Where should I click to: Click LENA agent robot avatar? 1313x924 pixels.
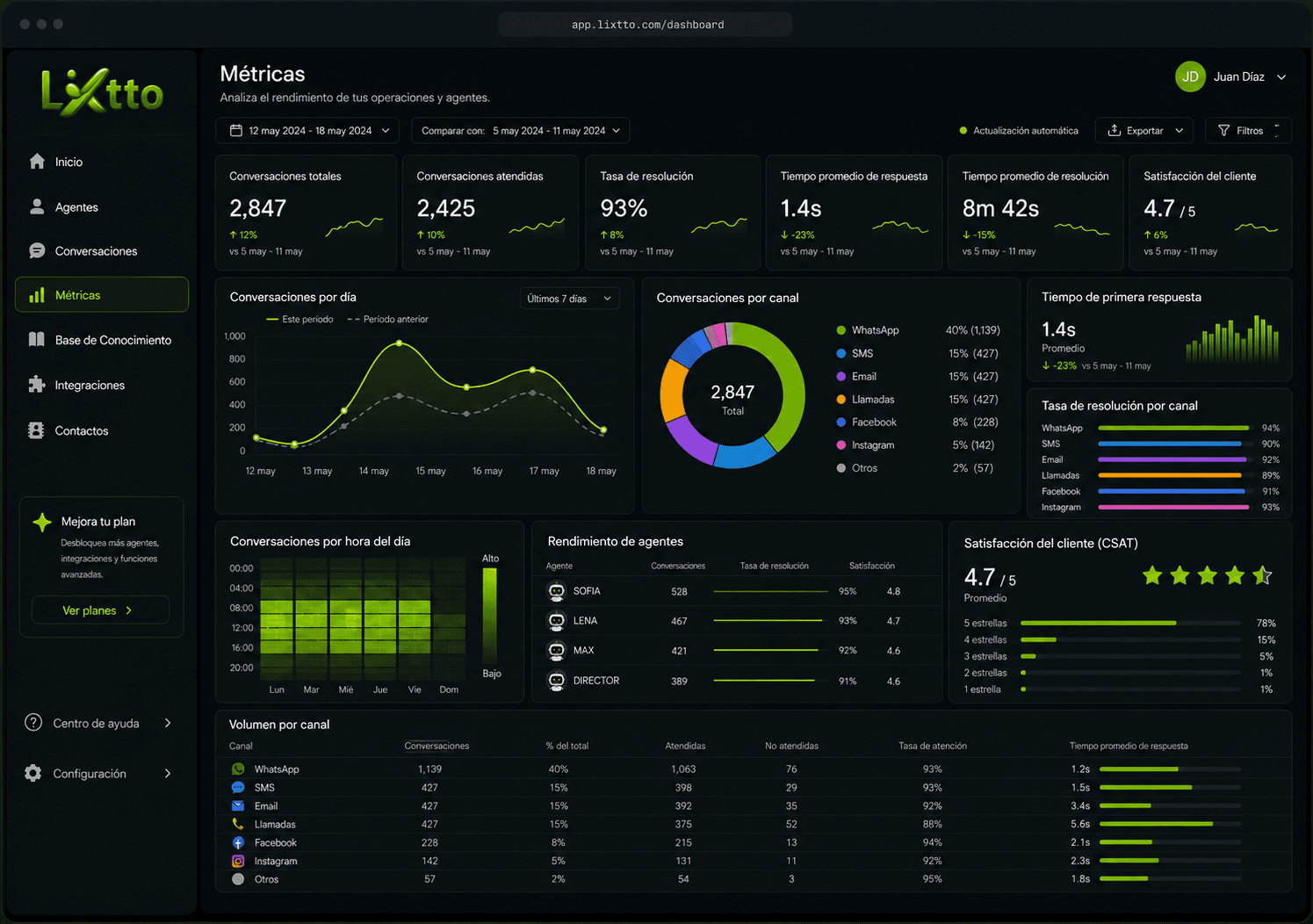tap(556, 621)
